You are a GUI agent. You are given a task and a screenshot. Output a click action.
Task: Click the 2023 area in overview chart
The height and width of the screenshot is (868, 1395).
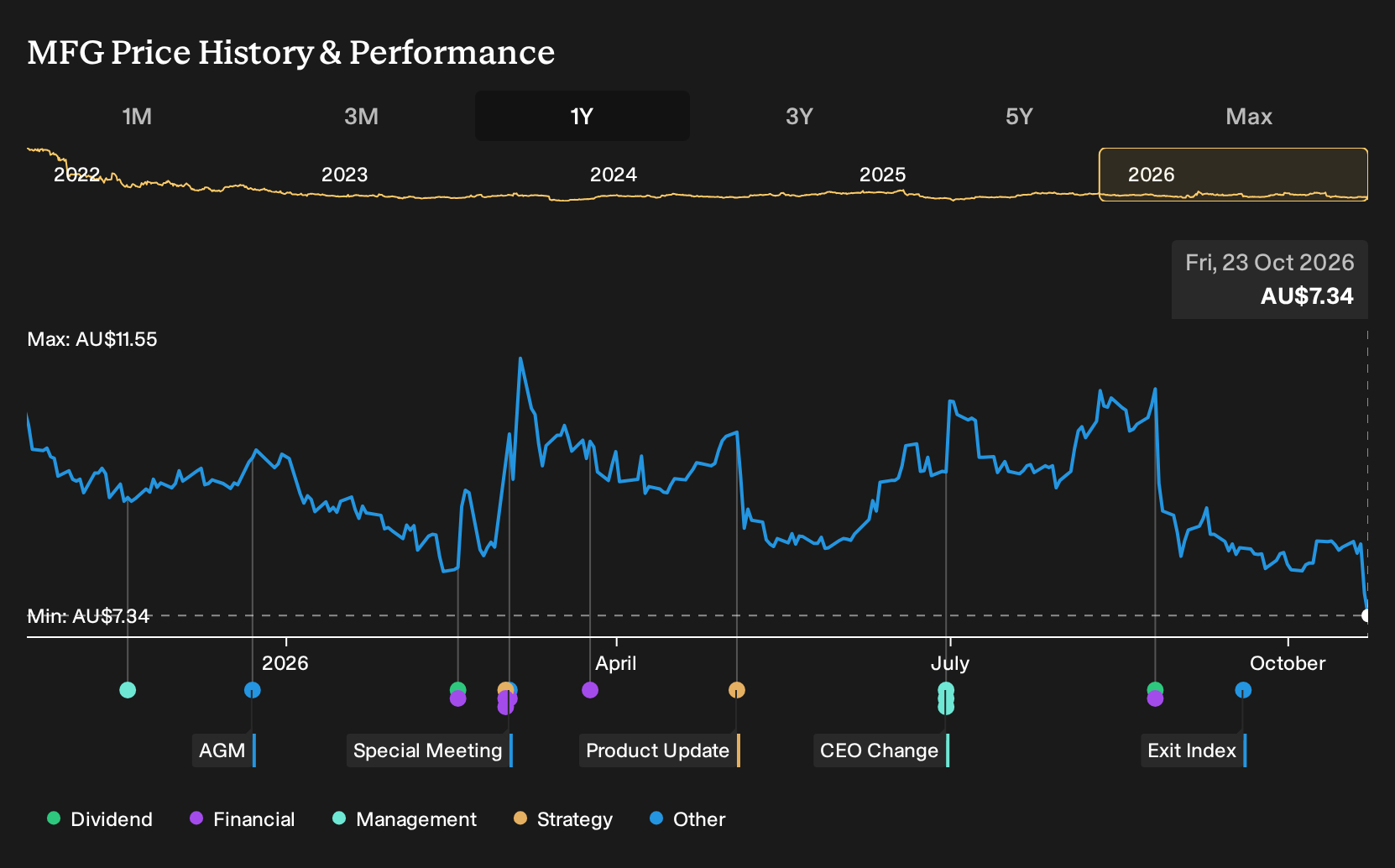pyautogui.click(x=345, y=175)
